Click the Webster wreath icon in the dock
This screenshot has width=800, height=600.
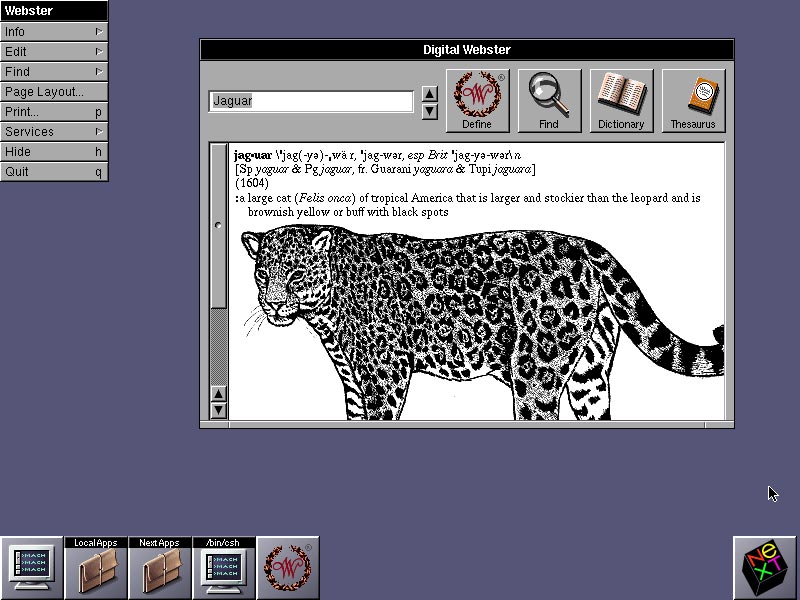(x=288, y=567)
